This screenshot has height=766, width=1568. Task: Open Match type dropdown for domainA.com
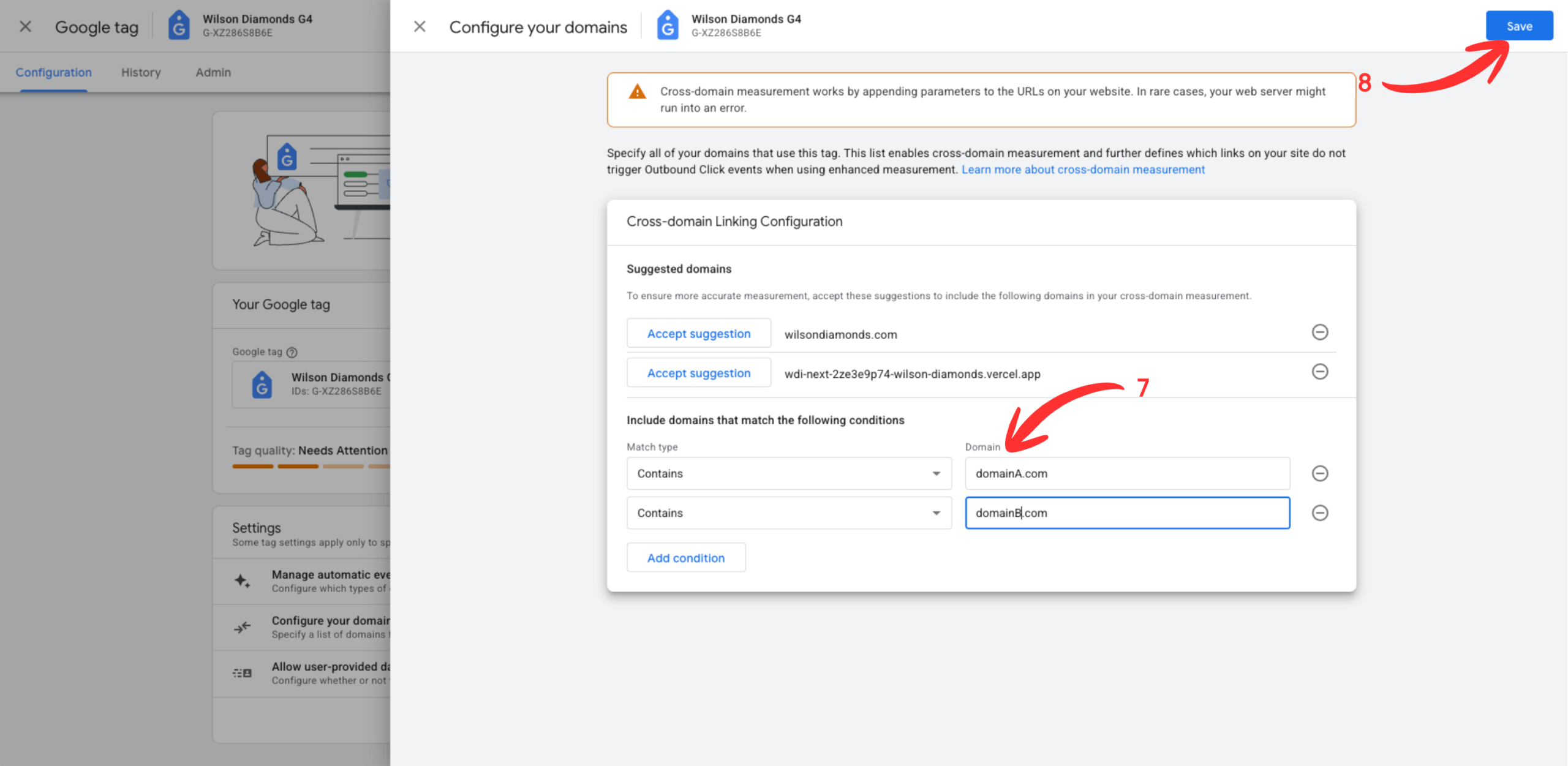(789, 473)
